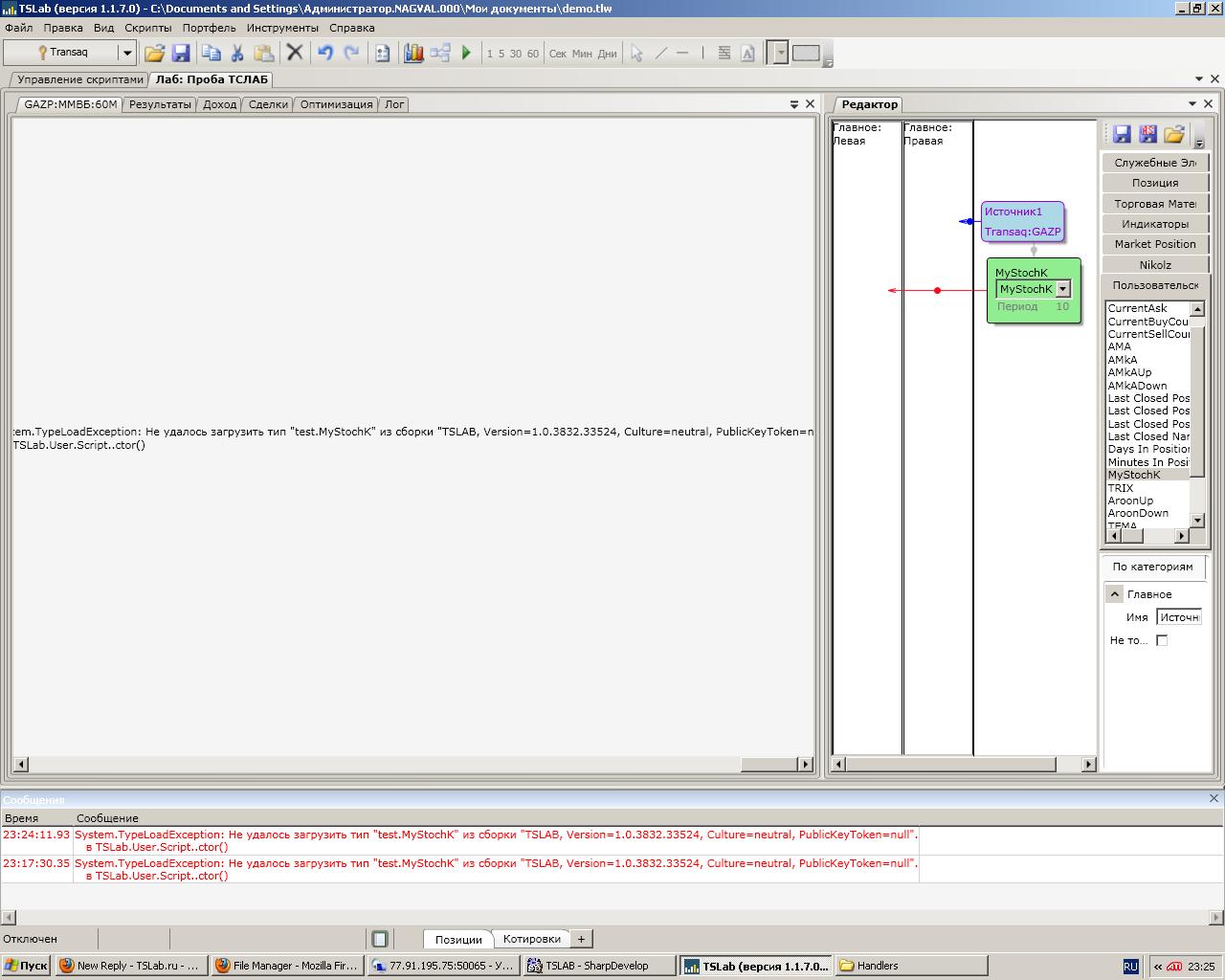The height and width of the screenshot is (980, 1225).
Task: Switch to the 'Оптимизация' tab
Action: click(x=336, y=104)
